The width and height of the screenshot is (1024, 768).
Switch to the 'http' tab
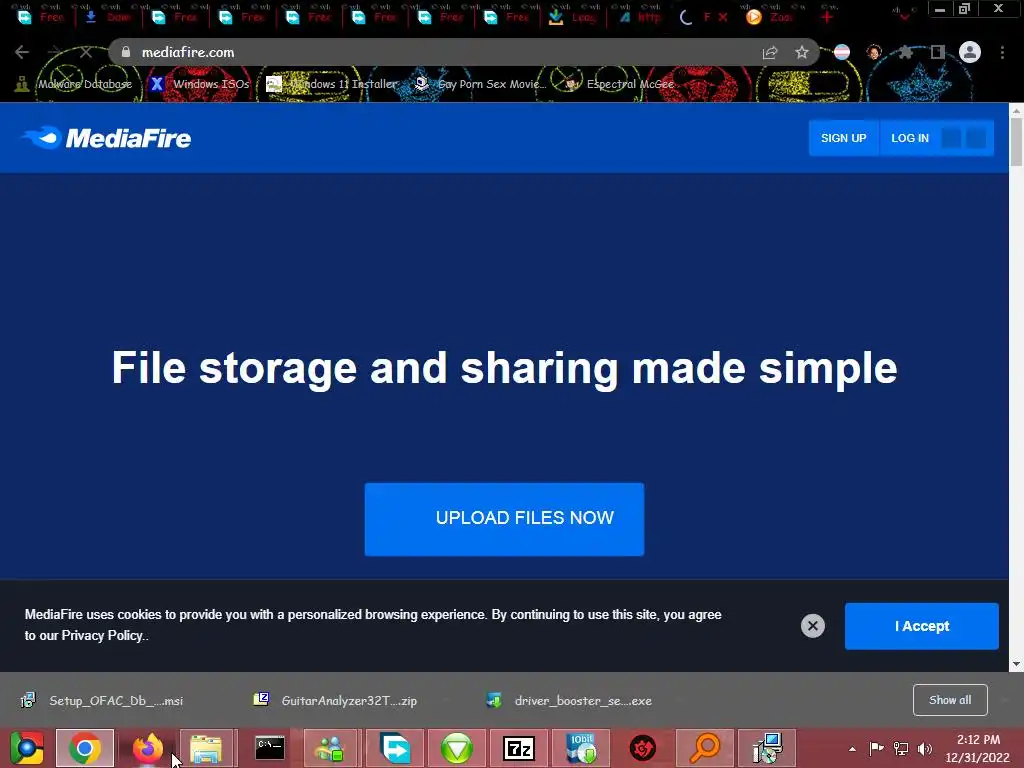(x=640, y=17)
